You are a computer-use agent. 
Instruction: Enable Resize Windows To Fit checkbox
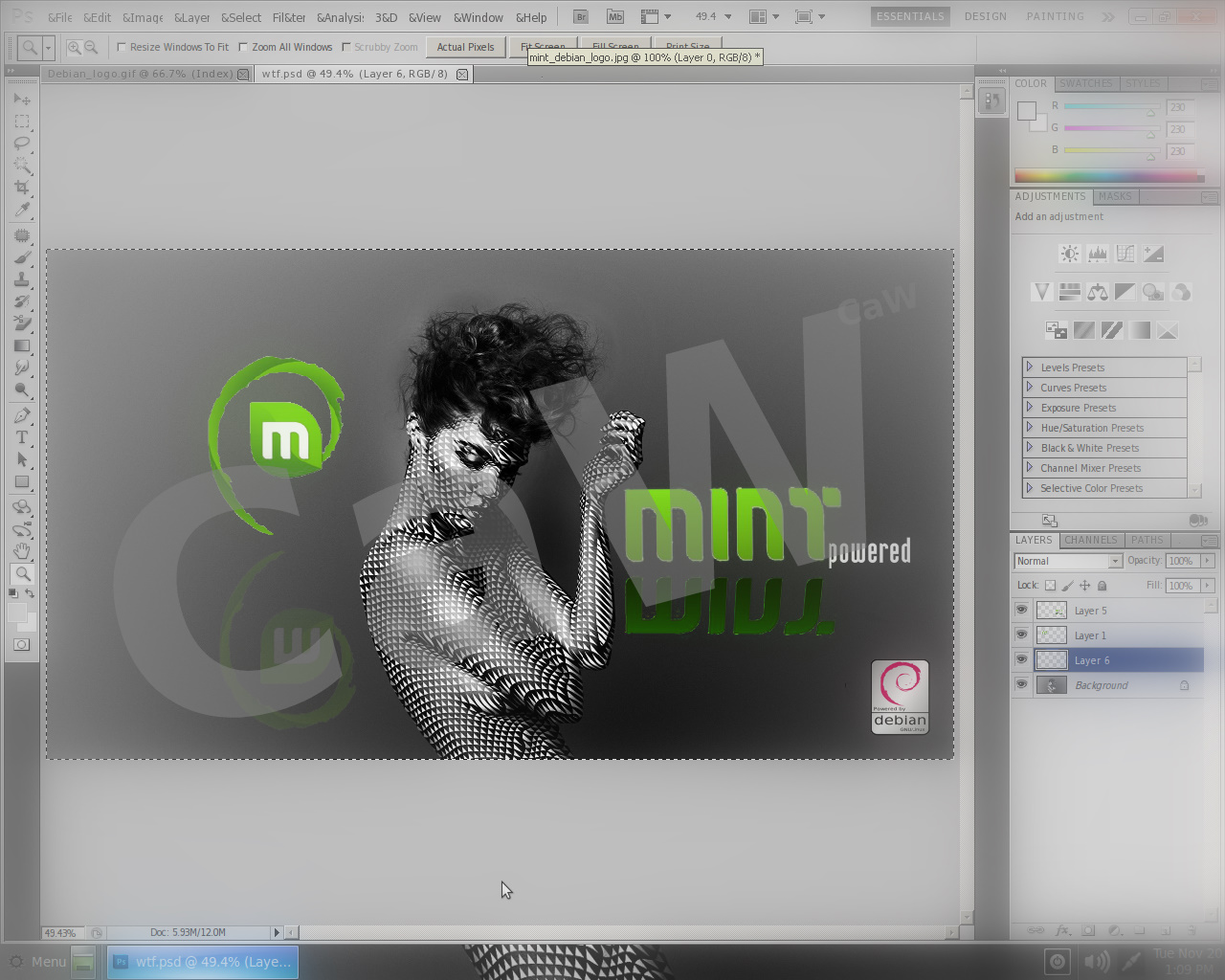tap(122, 47)
